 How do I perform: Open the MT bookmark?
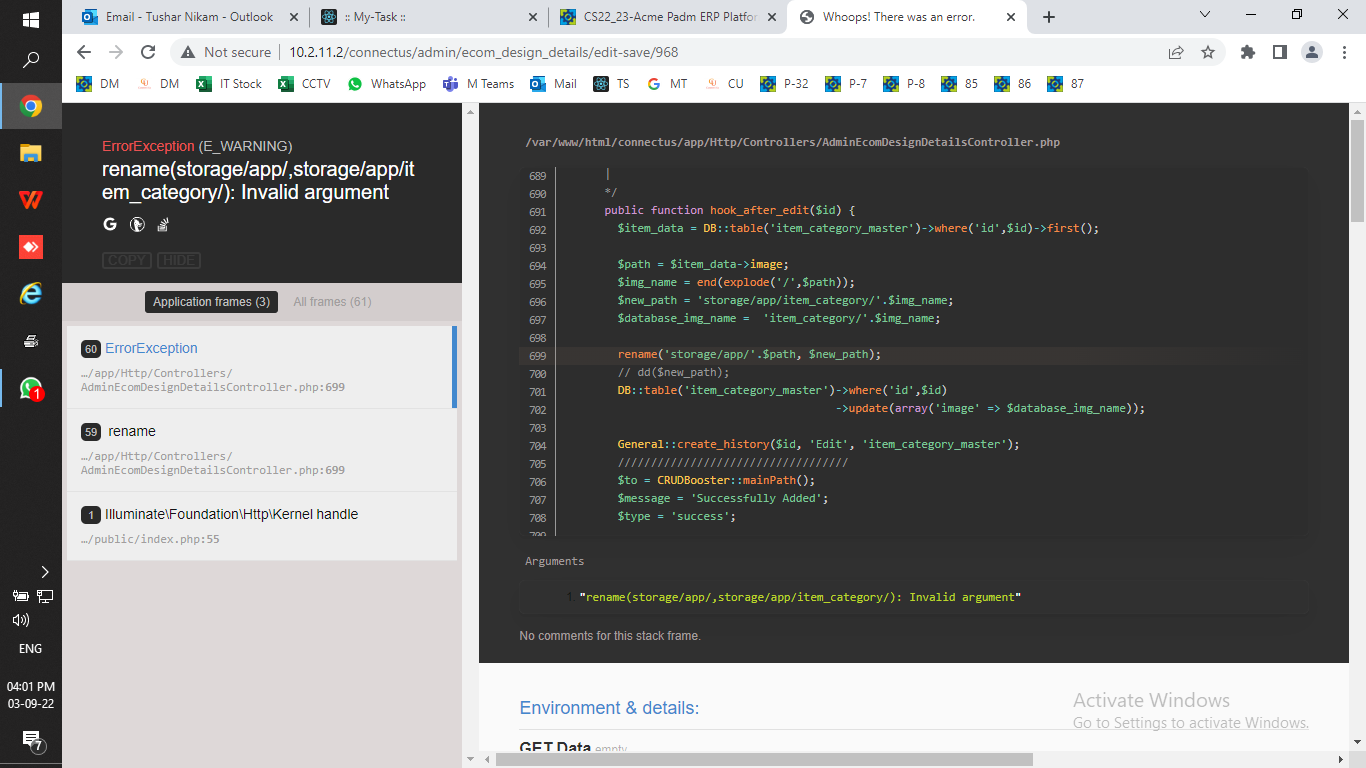668,84
